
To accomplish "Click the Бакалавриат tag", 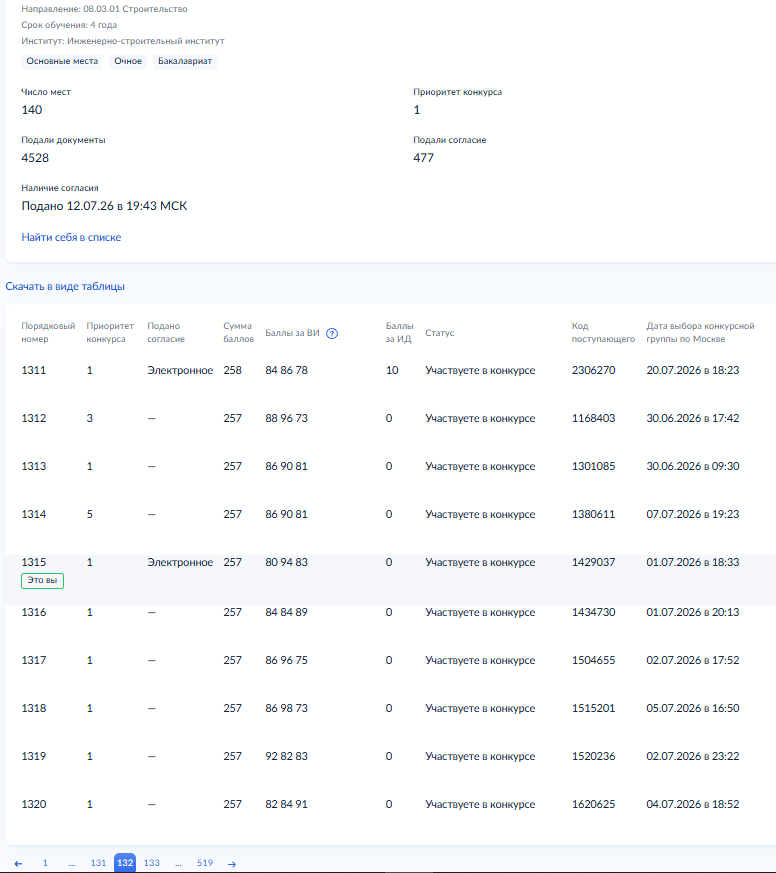I will (185, 61).
